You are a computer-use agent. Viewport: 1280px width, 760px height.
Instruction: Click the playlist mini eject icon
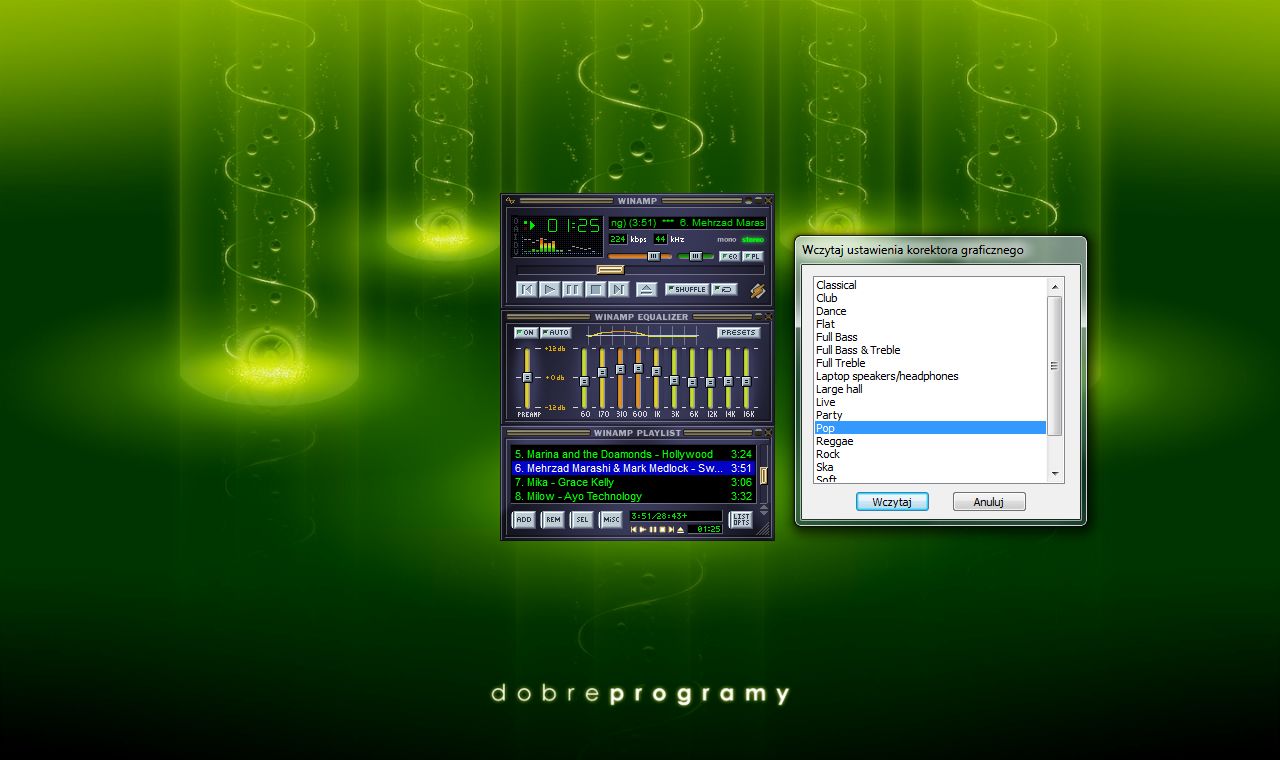point(681,529)
